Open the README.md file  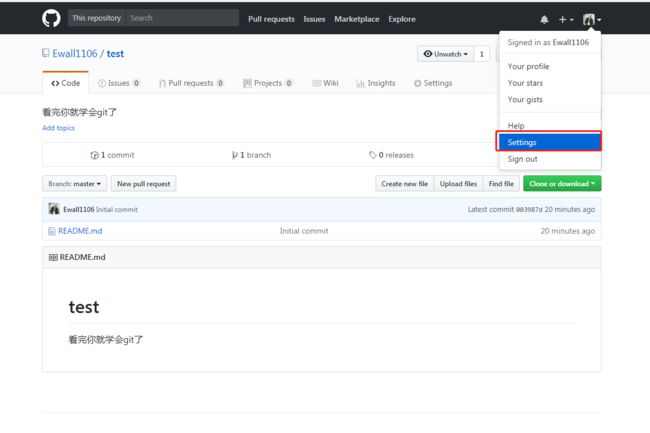(80, 231)
